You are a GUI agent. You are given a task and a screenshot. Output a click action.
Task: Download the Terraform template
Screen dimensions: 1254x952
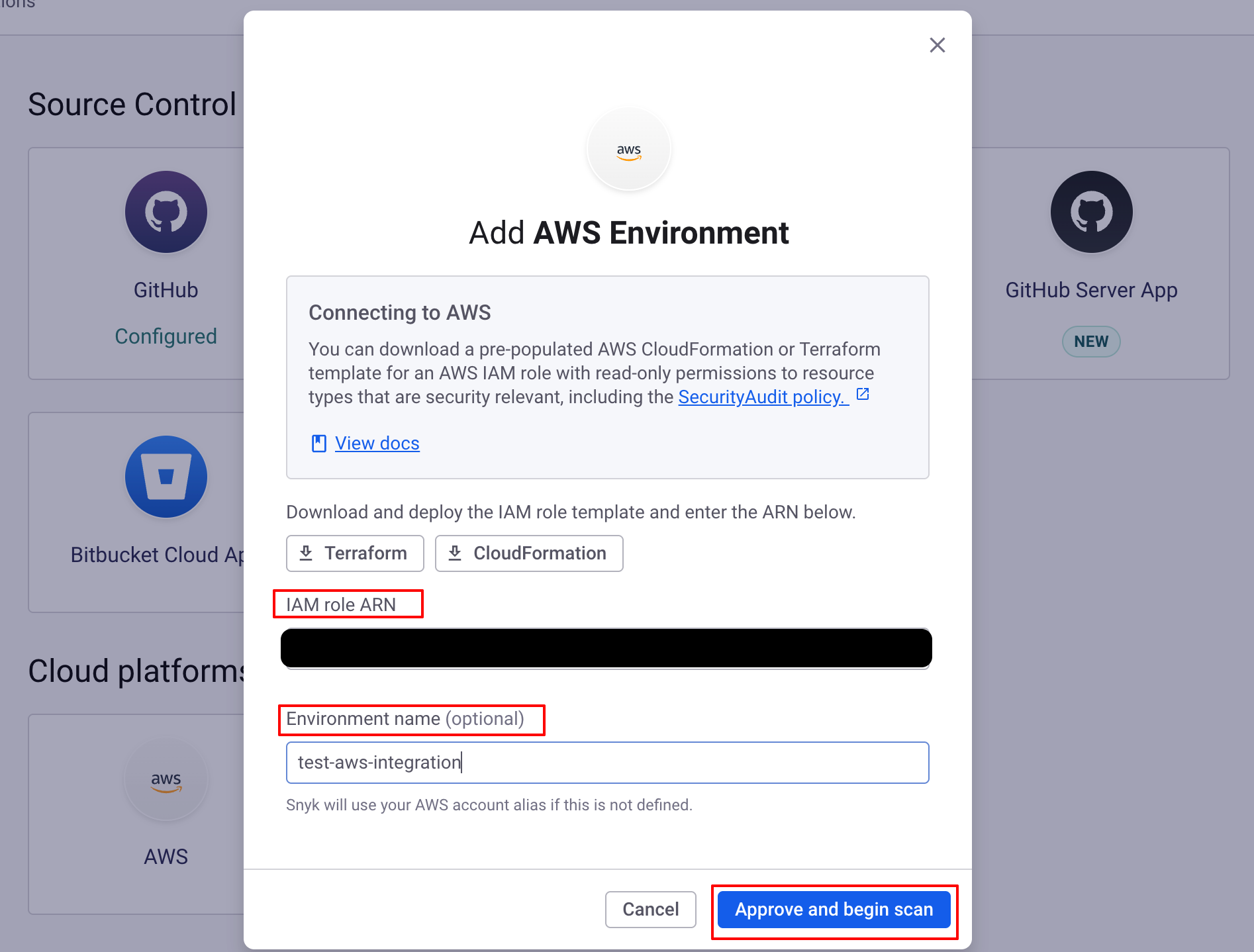pyautogui.click(x=355, y=553)
